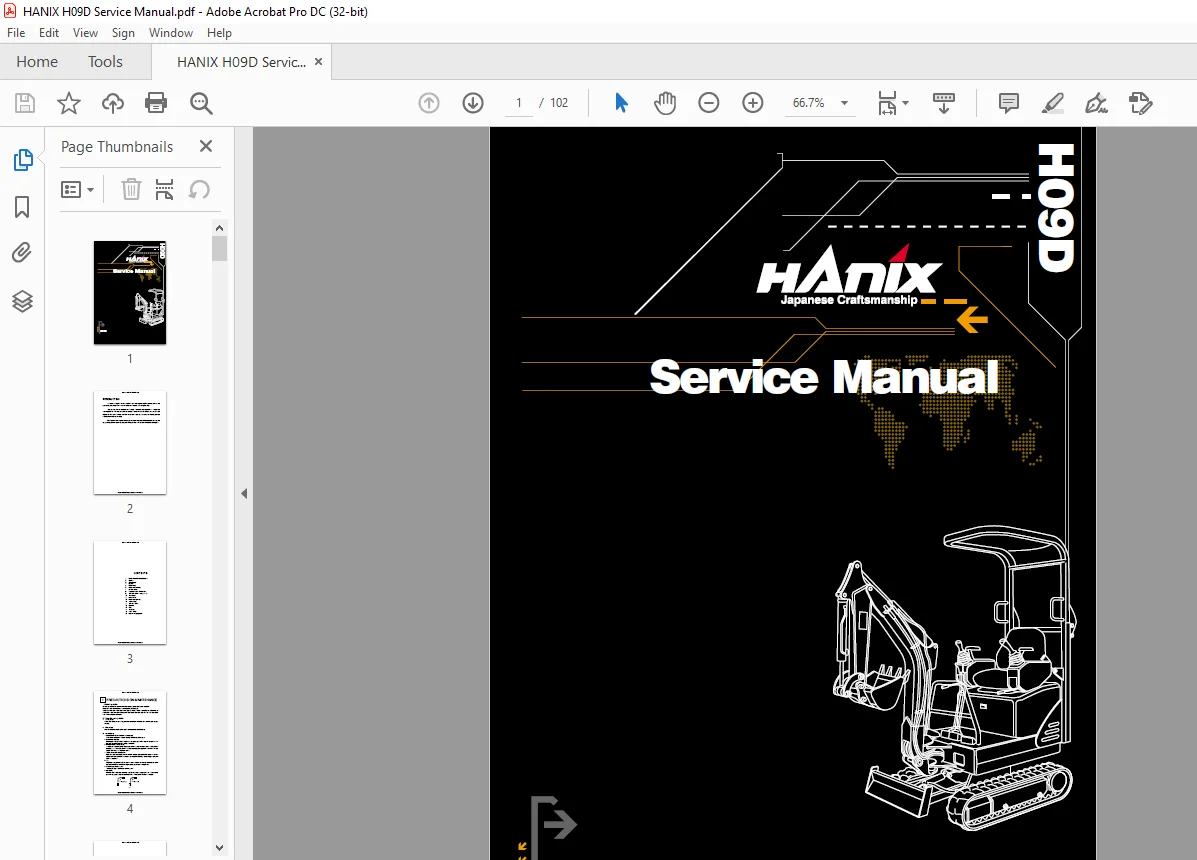This screenshot has height=860, width=1197.
Task: Switch to the Home tab
Action: [37, 62]
